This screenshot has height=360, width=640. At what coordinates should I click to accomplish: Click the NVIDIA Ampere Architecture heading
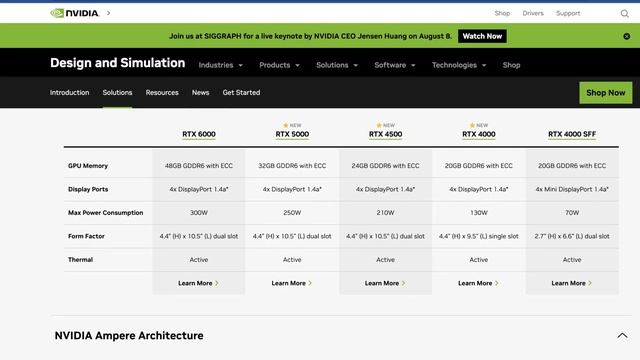(129, 336)
